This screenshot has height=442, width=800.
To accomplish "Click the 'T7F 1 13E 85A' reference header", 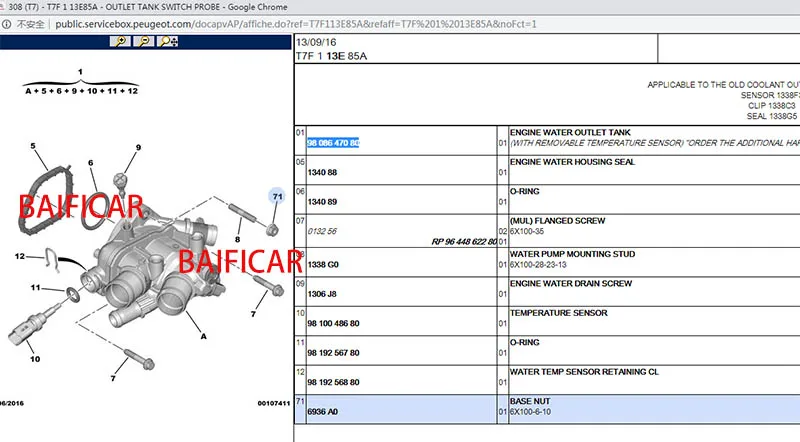I will pyautogui.click(x=332, y=56).
